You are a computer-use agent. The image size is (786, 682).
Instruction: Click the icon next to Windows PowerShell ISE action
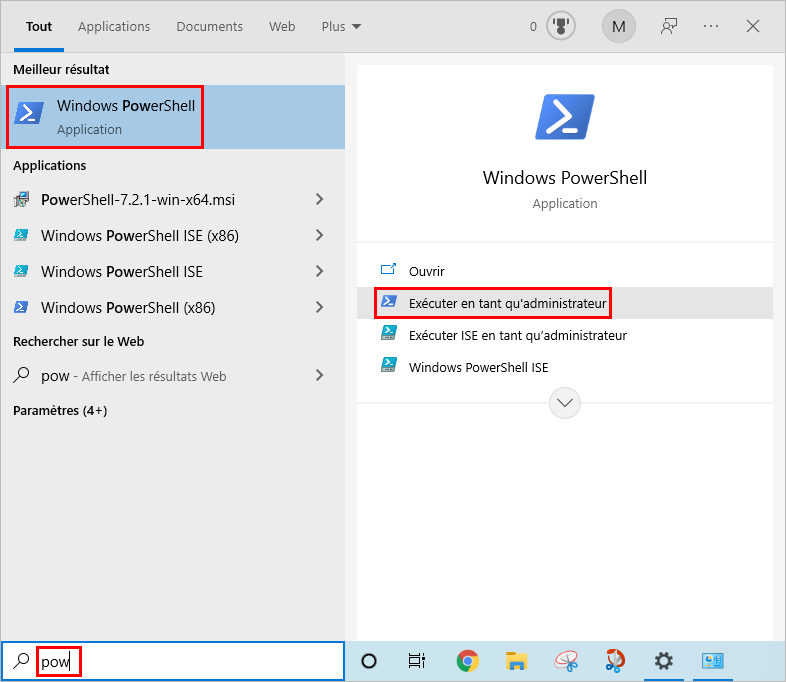pyautogui.click(x=388, y=365)
